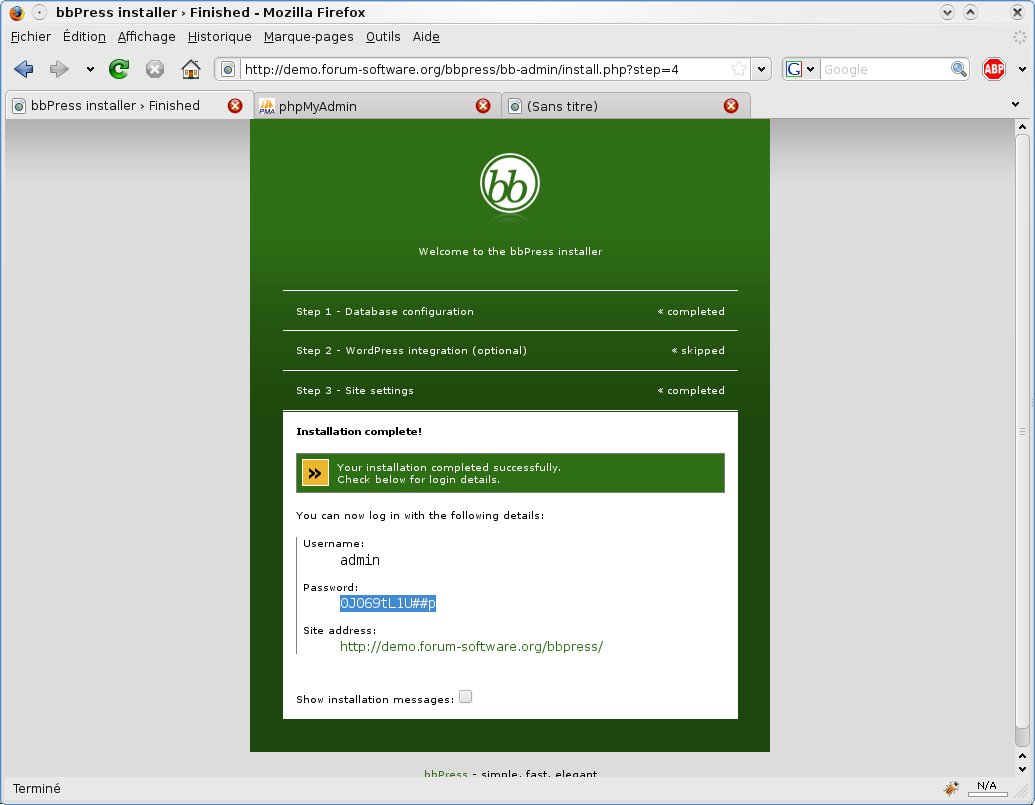Open the URL bar history dropdown
The image size is (1035, 805).
coord(761,69)
